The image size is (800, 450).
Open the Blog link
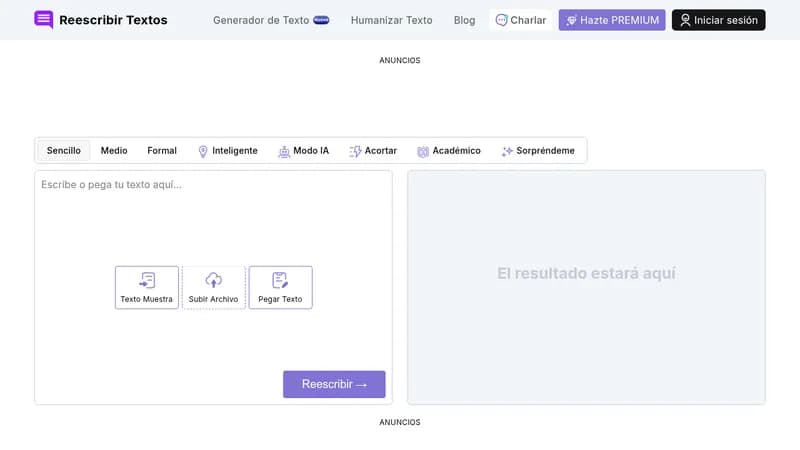click(464, 20)
